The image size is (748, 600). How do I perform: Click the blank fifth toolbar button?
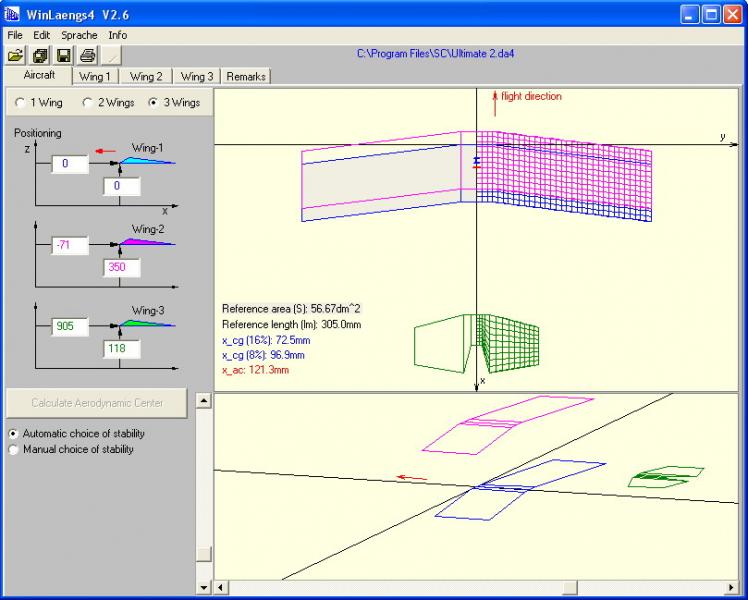click(x=112, y=55)
